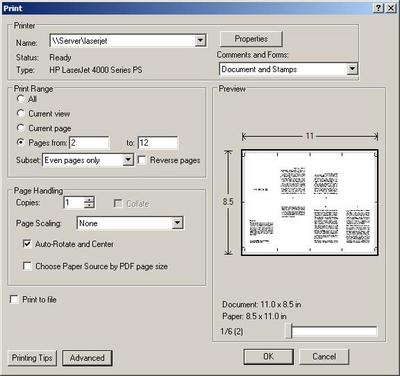The image size is (400, 376).
Task: Enable the Reverse pages checkbox
Action: click(142, 160)
